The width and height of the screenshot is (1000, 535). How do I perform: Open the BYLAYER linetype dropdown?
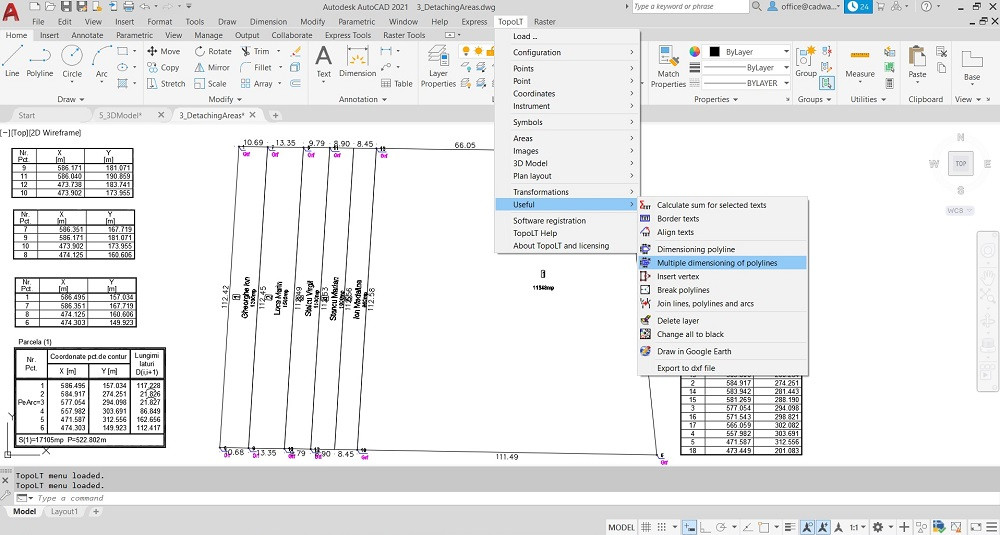[x=786, y=83]
